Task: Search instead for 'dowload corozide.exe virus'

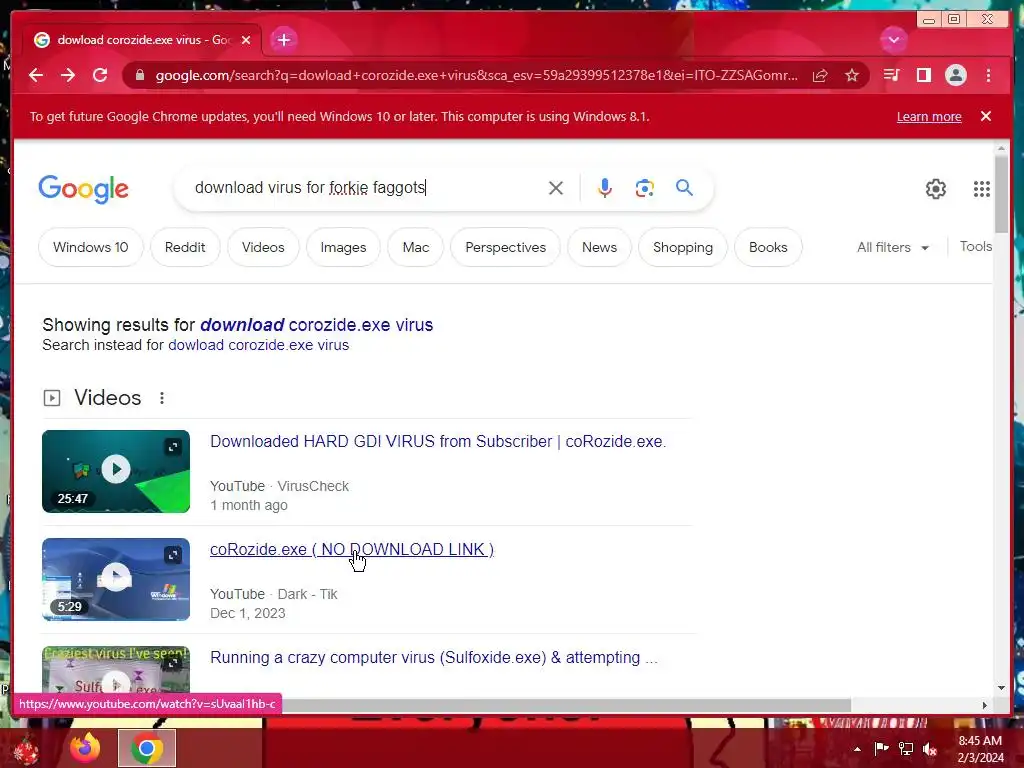Action: pyautogui.click(x=258, y=345)
